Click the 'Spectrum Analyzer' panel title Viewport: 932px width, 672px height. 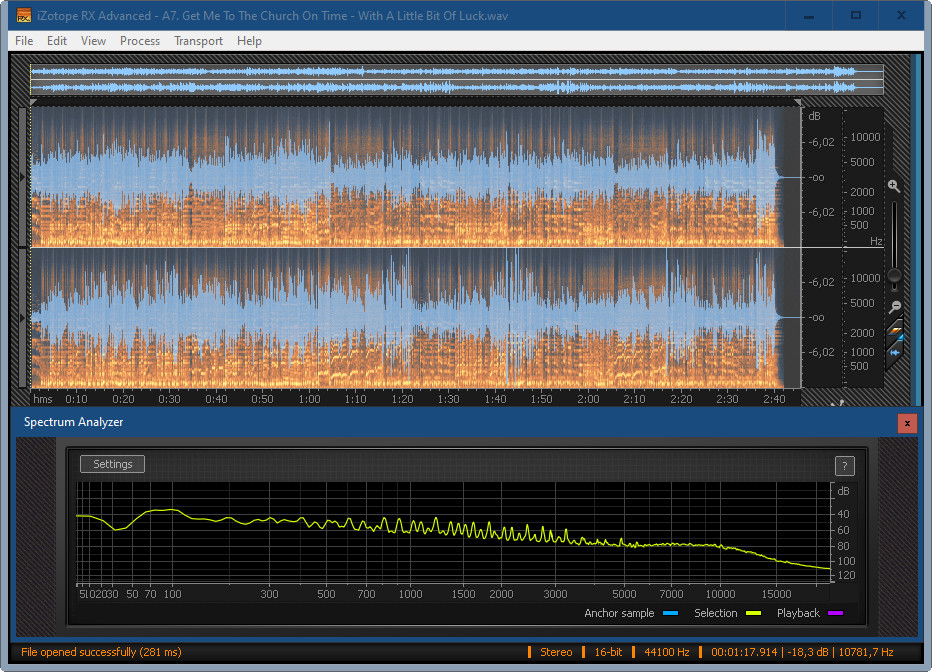[x=73, y=422]
